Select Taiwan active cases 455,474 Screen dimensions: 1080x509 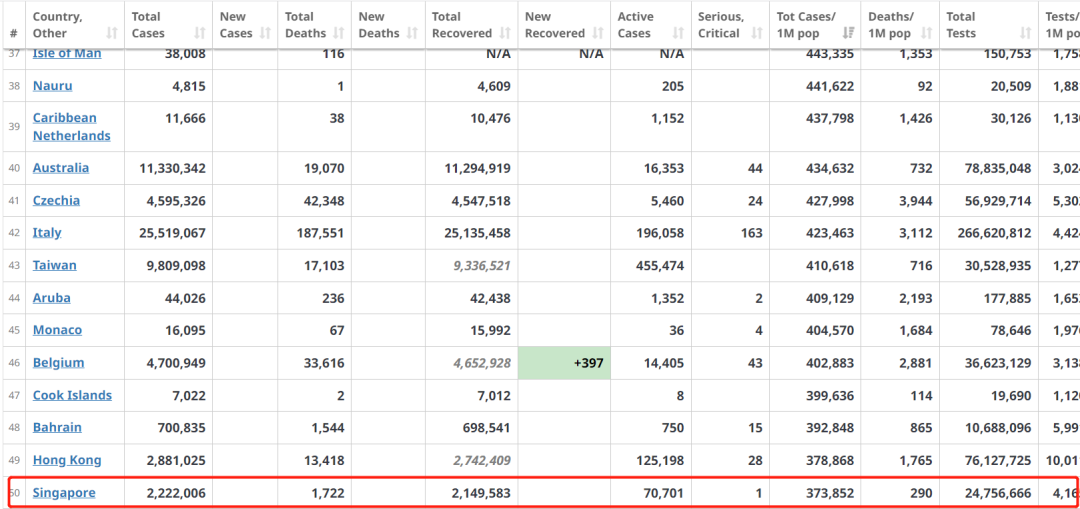[661, 265]
